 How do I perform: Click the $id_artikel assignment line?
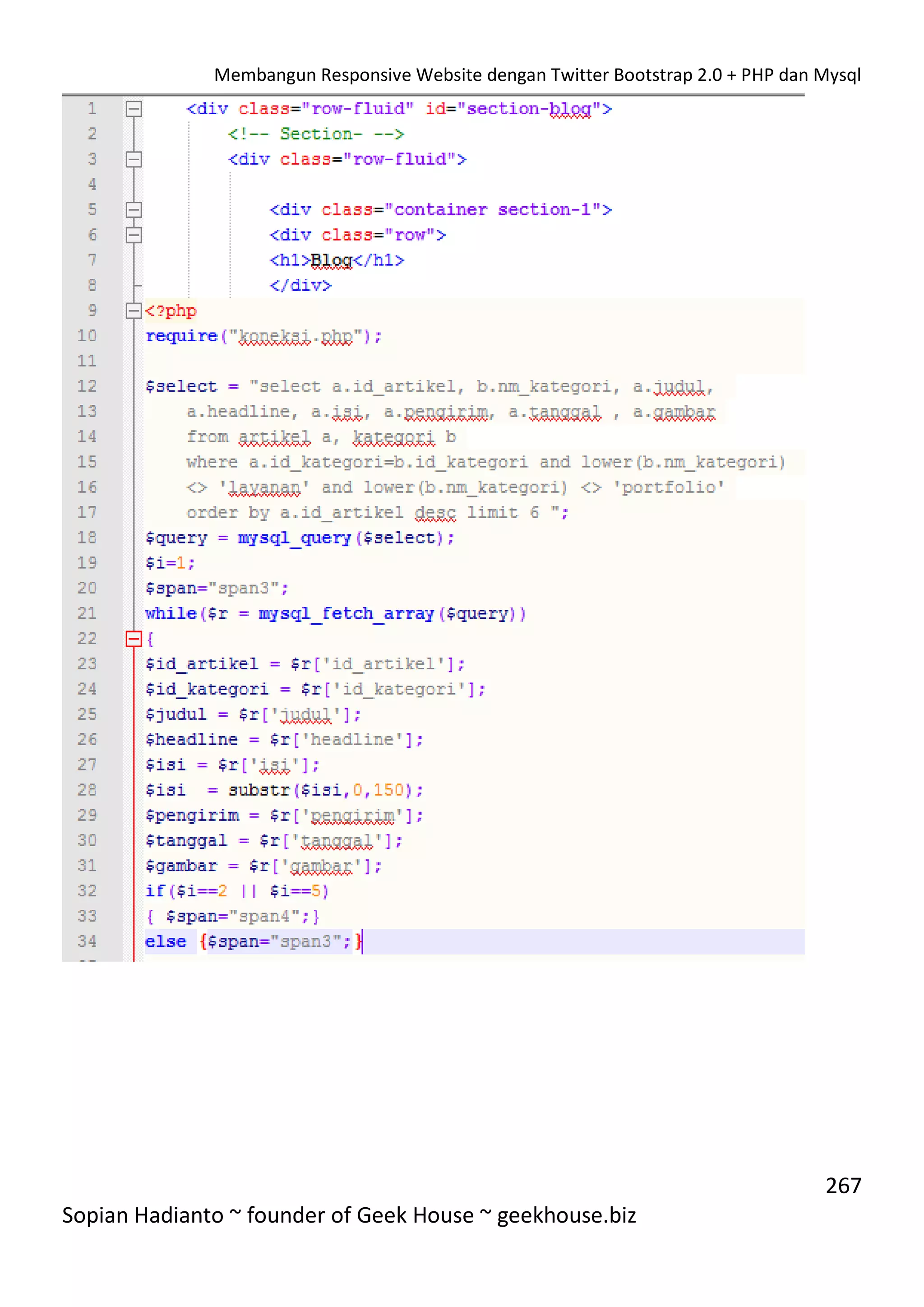click(x=305, y=664)
